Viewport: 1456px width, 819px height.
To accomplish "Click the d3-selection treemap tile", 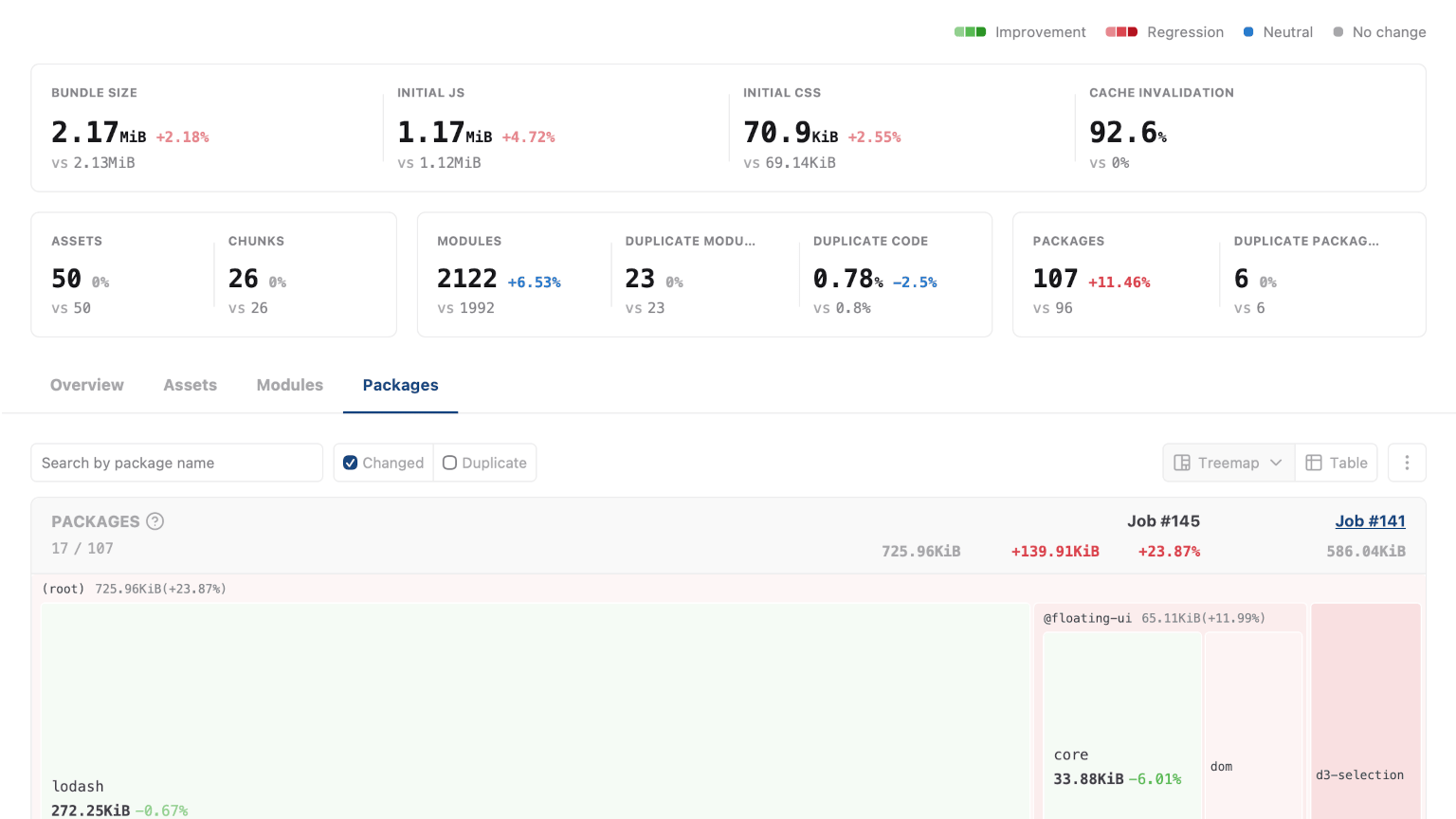I will click(1366, 711).
